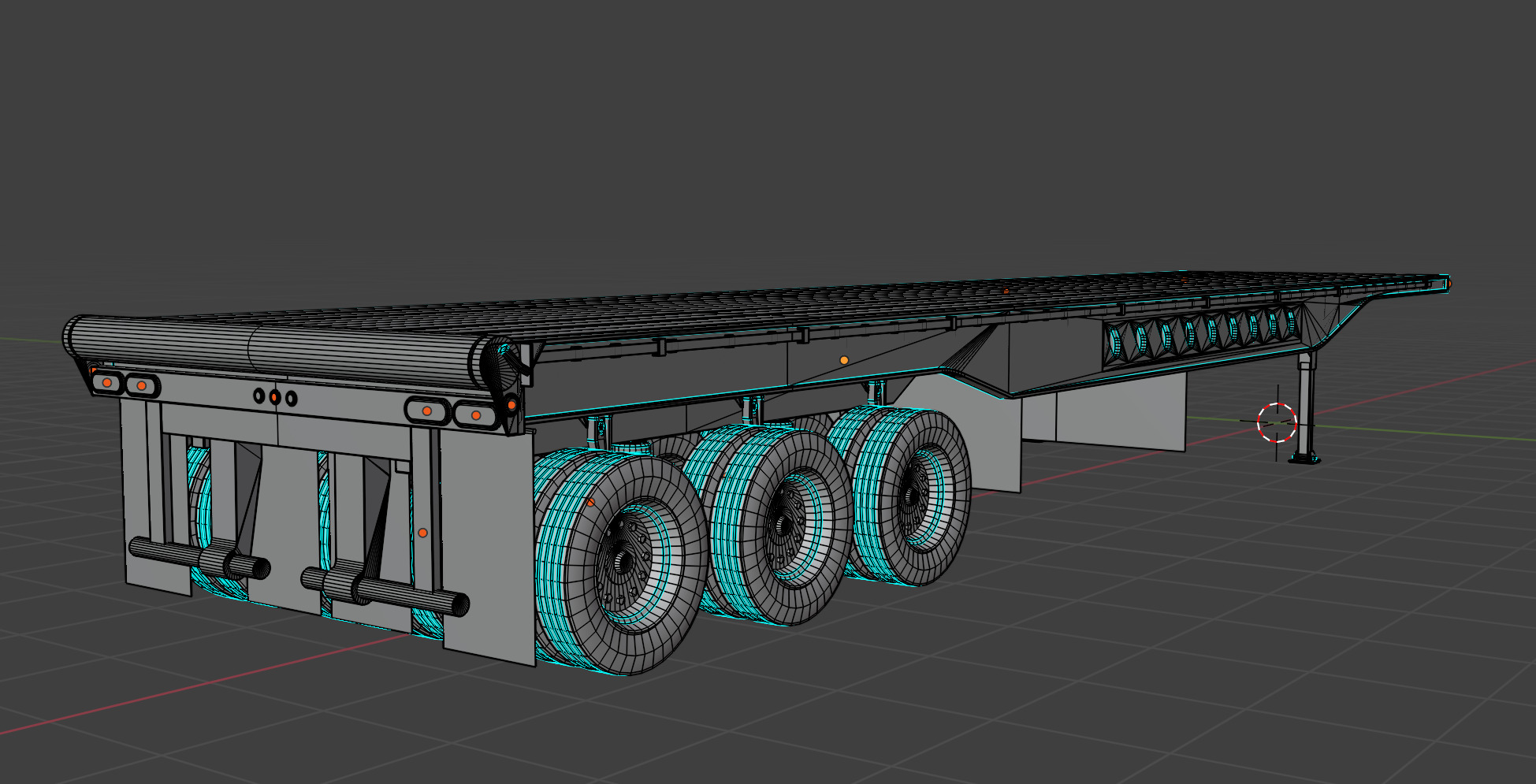This screenshot has height=784, width=1536.
Task: Click the outermost right rear tail light
Action: pos(475,414)
